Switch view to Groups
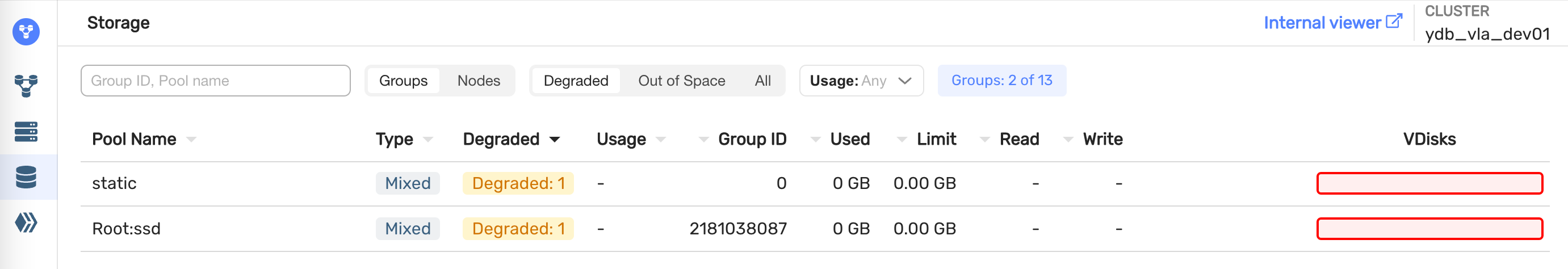Image resolution: width=1568 pixels, height=269 pixels. (403, 81)
